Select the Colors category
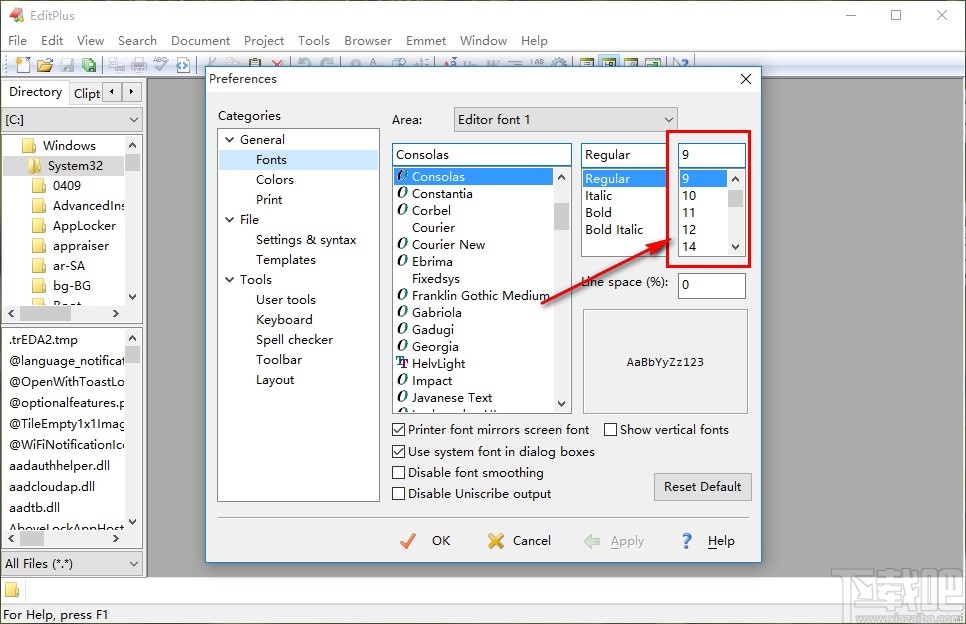Image resolution: width=966 pixels, height=624 pixels. (275, 180)
